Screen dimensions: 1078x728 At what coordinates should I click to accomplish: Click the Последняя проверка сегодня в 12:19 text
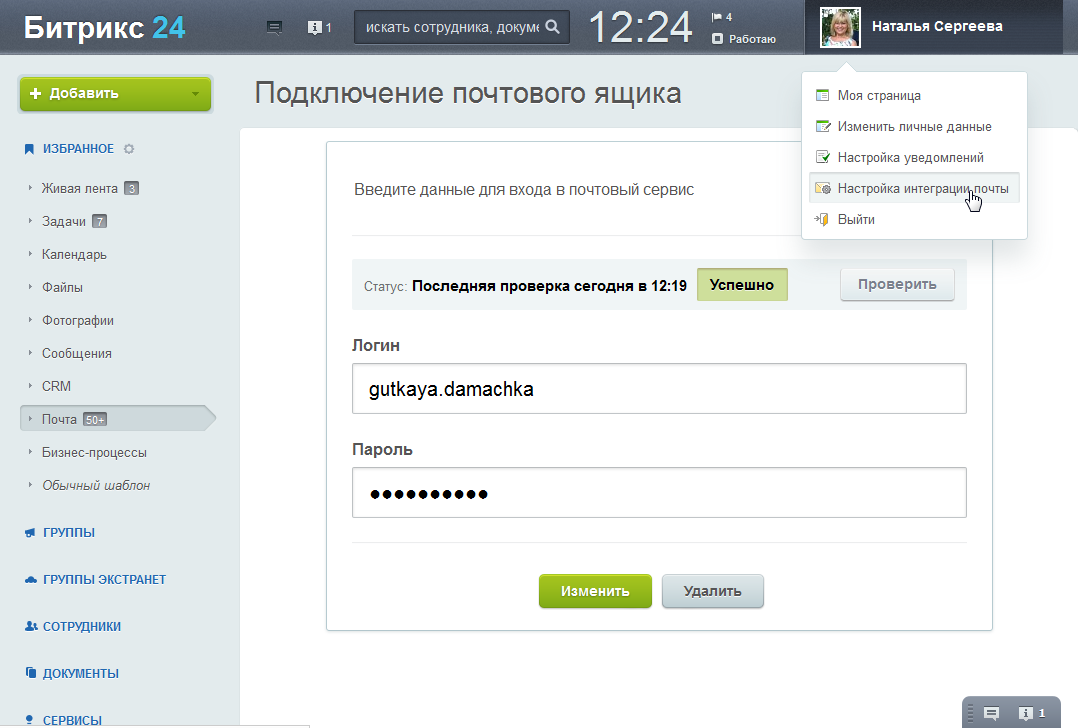[x=549, y=286]
